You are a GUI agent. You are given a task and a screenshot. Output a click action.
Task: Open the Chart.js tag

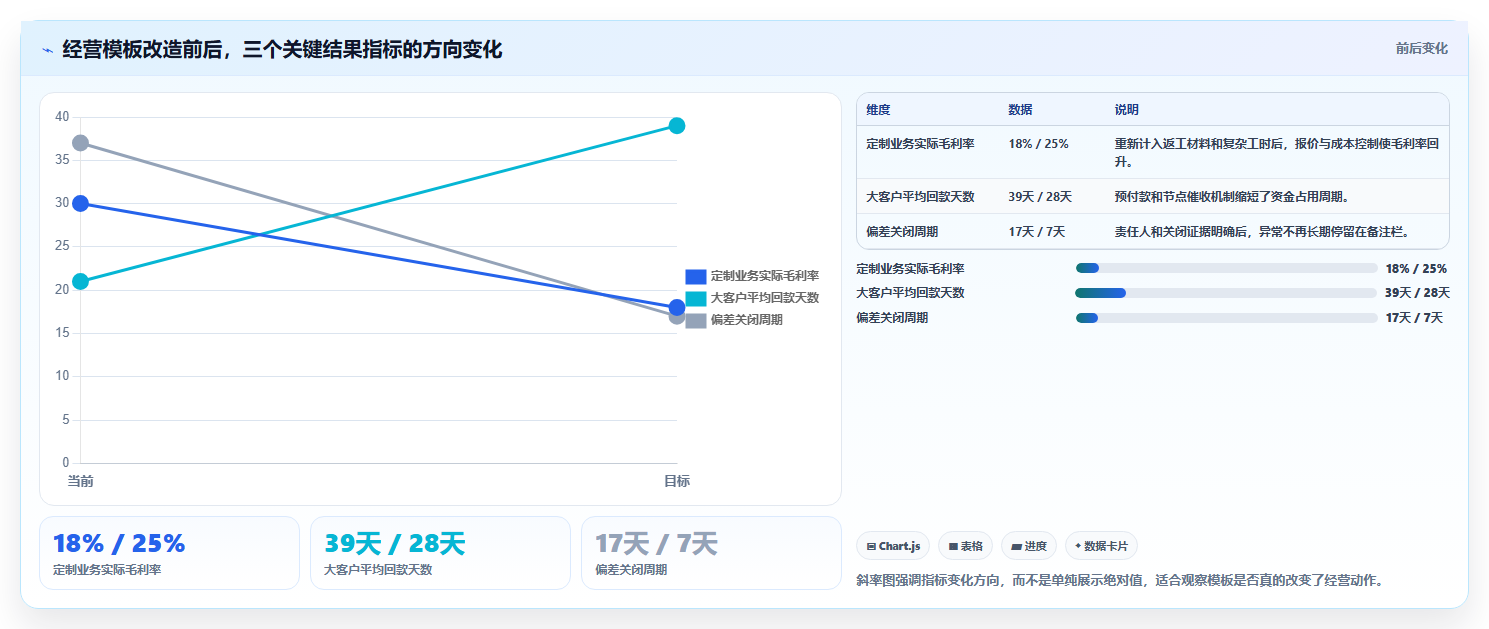click(893, 546)
